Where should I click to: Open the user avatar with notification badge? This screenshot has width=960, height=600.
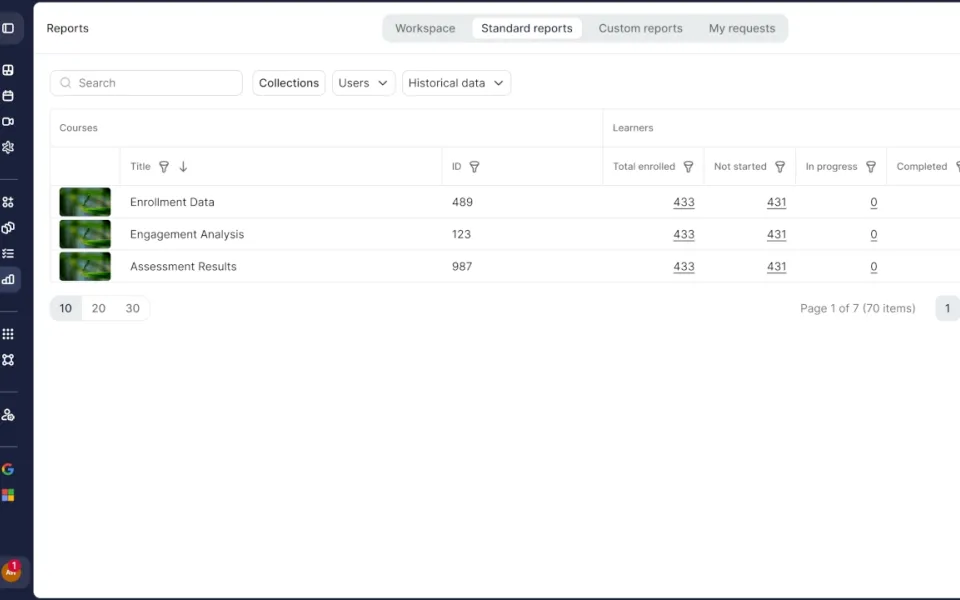pyautogui.click(x=11, y=571)
